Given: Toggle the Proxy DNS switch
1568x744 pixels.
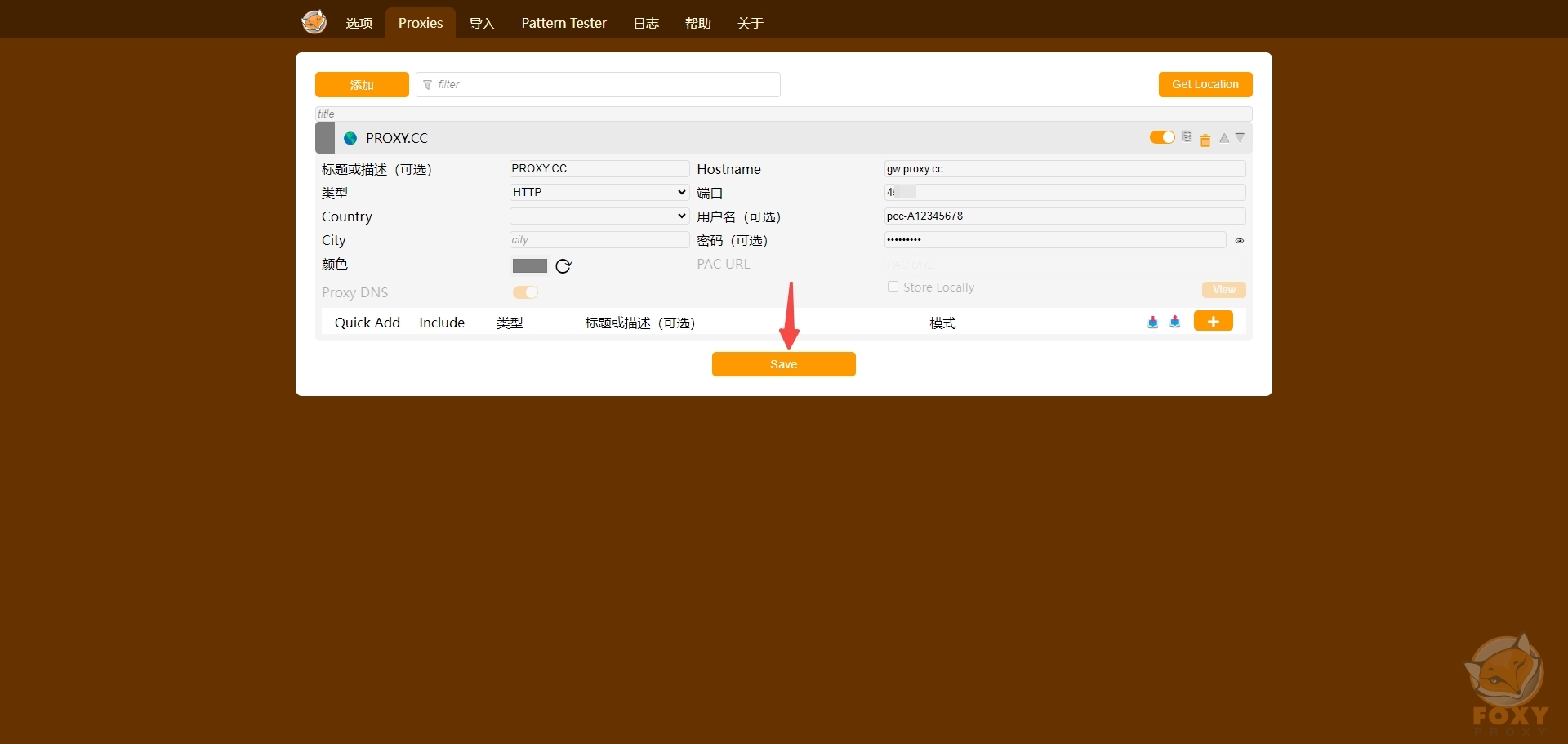Looking at the screenshot, I should tap(525, 292).
